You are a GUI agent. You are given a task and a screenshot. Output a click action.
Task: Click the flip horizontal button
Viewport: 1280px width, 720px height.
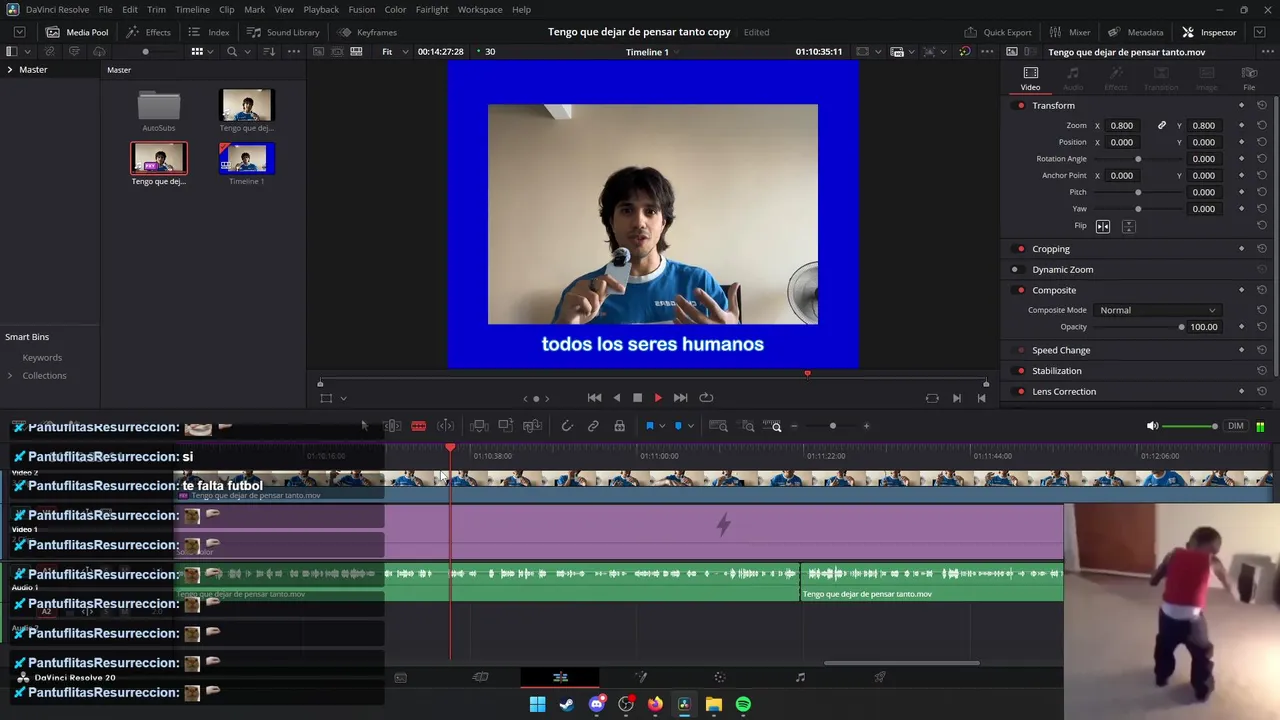coord(1103,226)
